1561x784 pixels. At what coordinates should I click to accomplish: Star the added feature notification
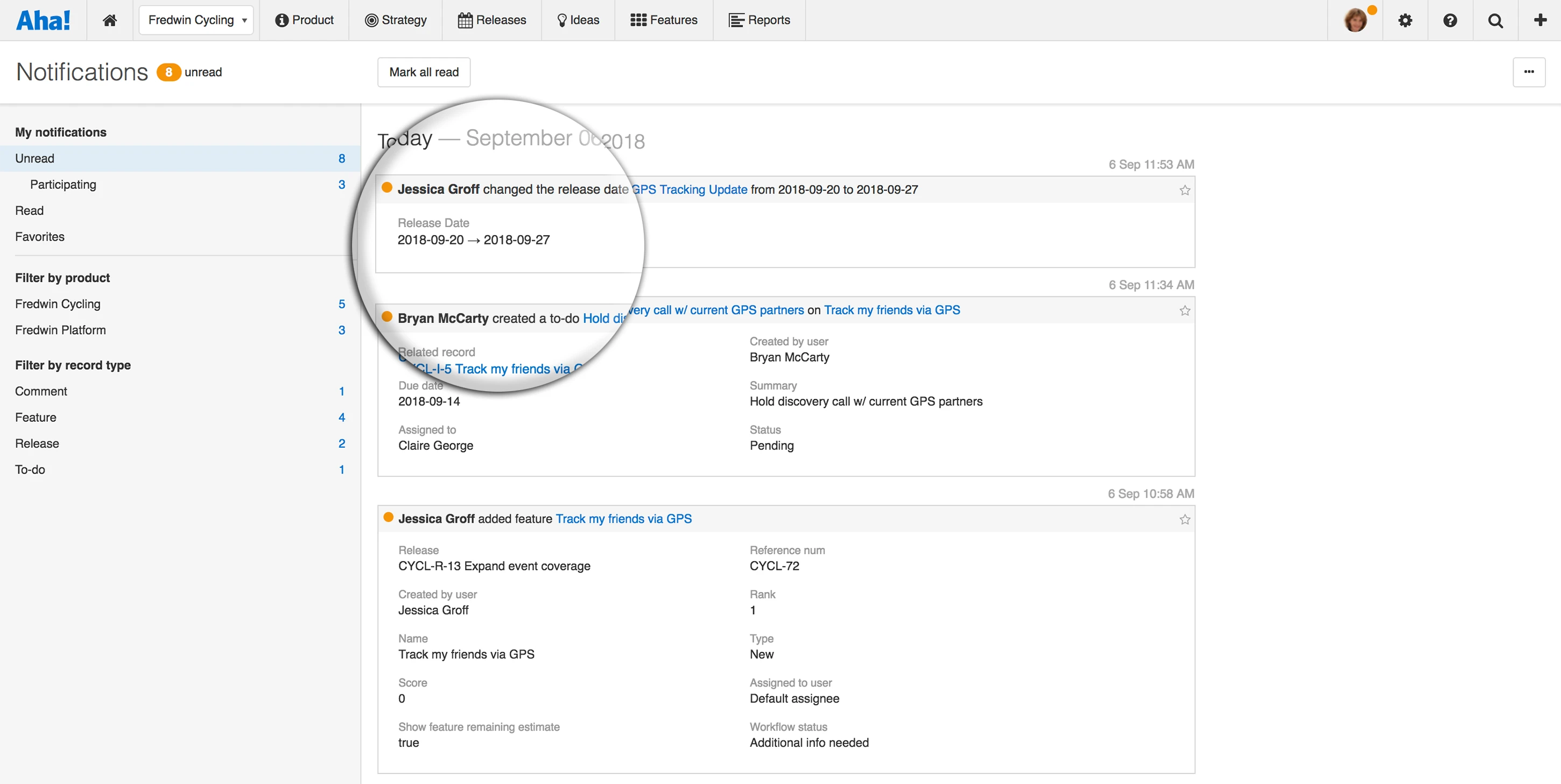click(x=1184, y=519)
